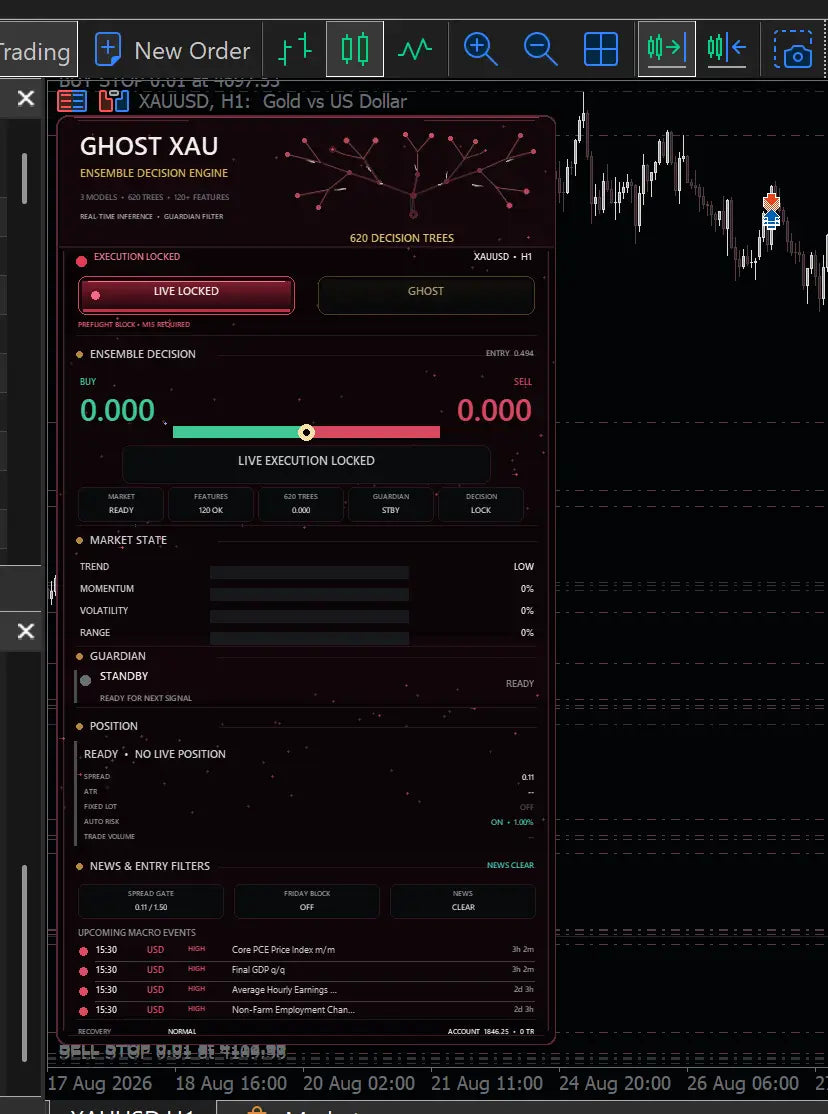Open the red list icon beside XAUUSD title
The image size is (828, 1114).
coord(72,101)
